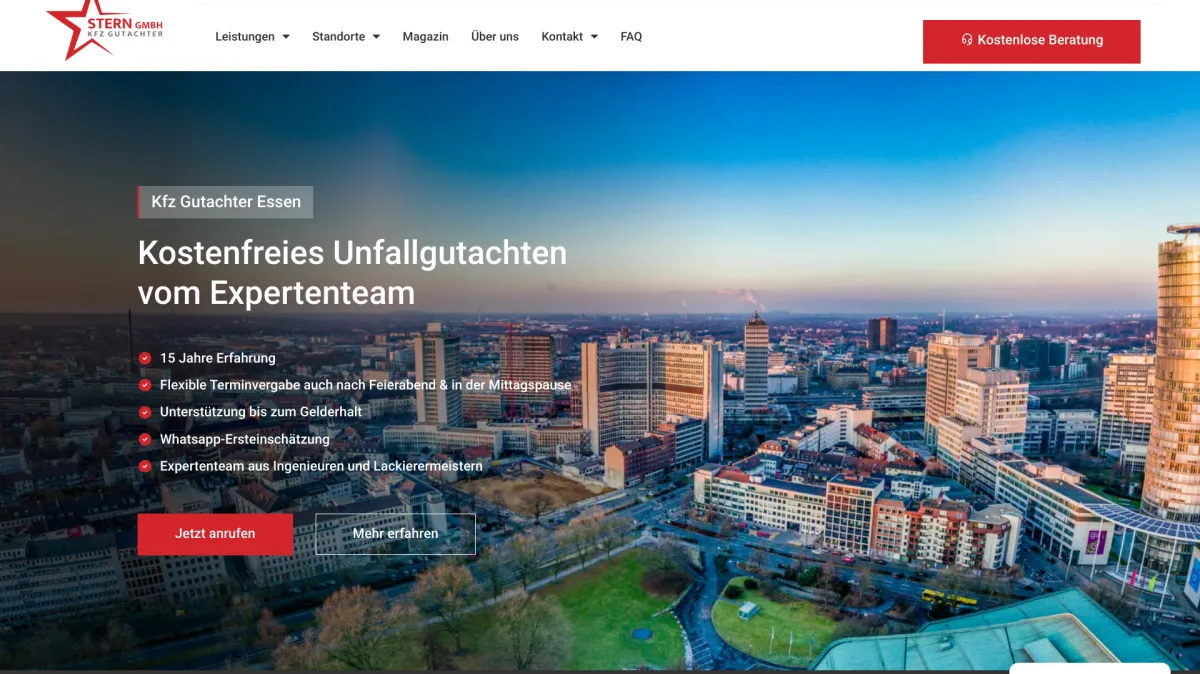Click the Kostenfreies Unfallgutachten headline
The width and height of the screenshot is (1200, 674).
point(352,272)
